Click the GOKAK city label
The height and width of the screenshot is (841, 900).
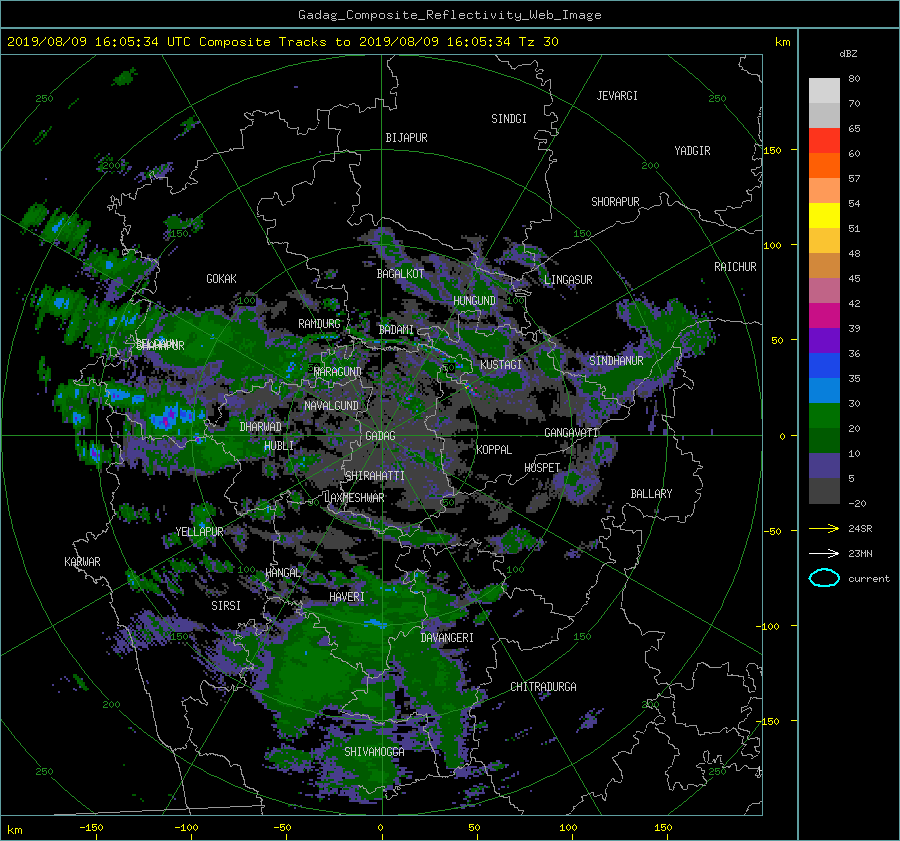(x=222, y=279)
